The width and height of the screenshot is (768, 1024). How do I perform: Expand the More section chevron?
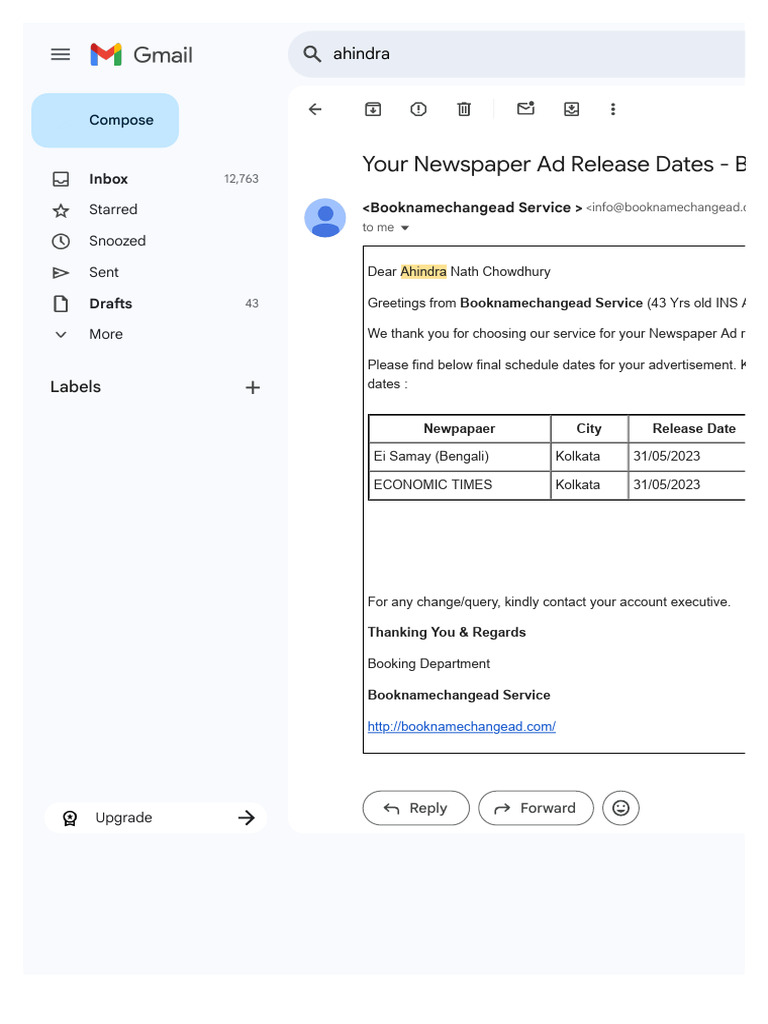tap(61, 335)
